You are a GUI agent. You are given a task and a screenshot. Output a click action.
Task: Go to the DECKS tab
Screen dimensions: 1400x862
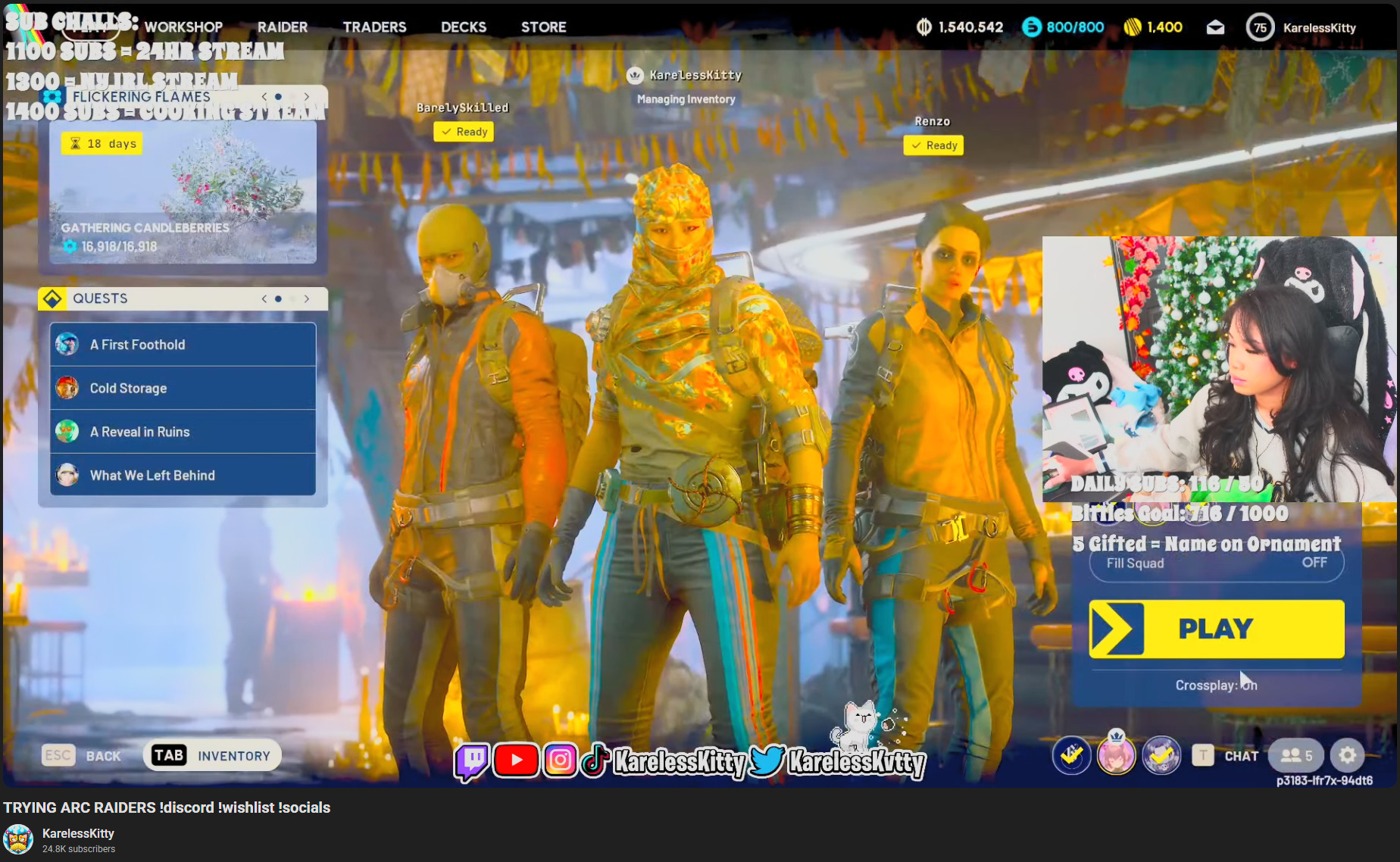pyautogui.click(x=464, y=27)
